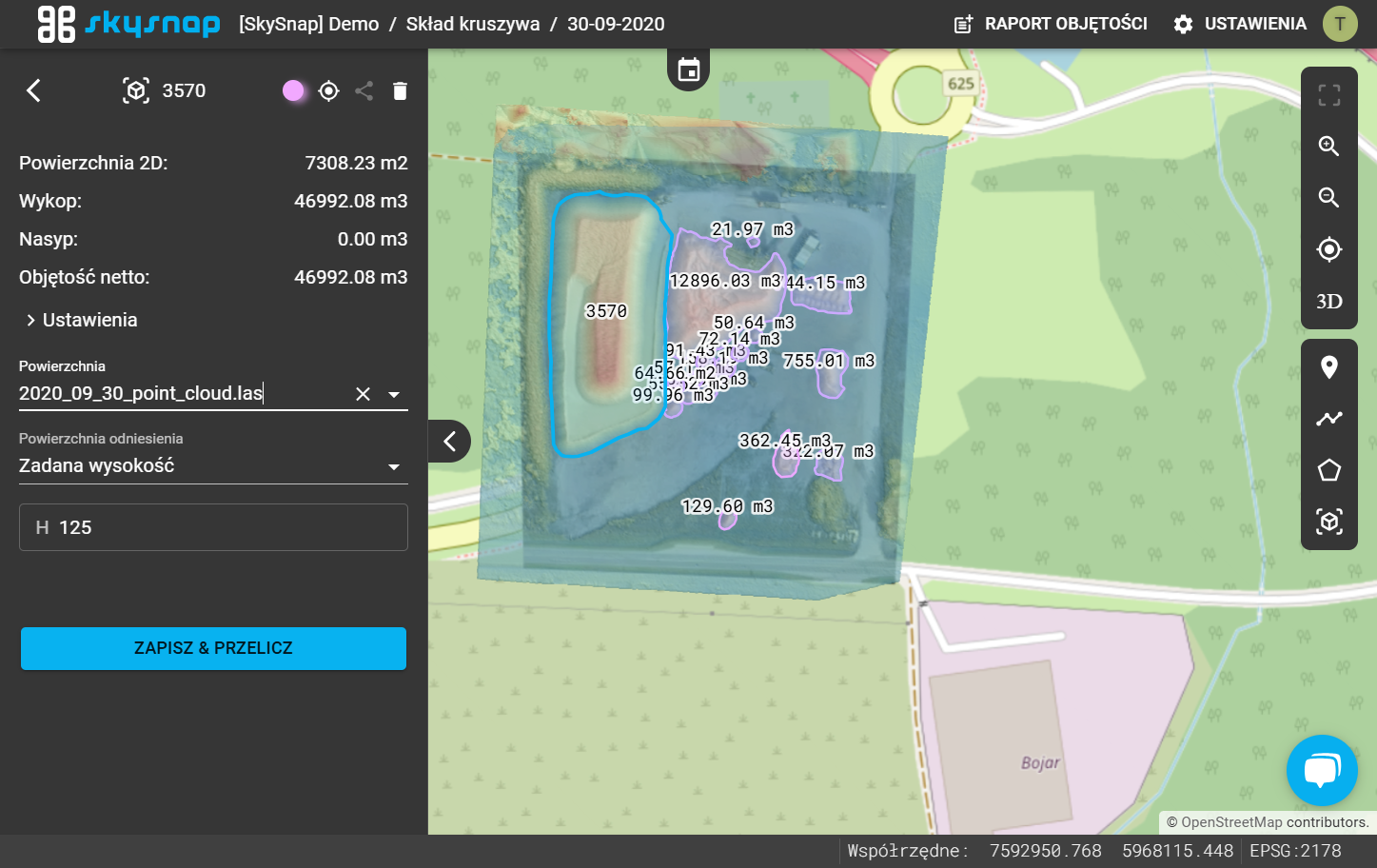Select the polyline measurement tool
The image size is (1377, 868).
1329,419
